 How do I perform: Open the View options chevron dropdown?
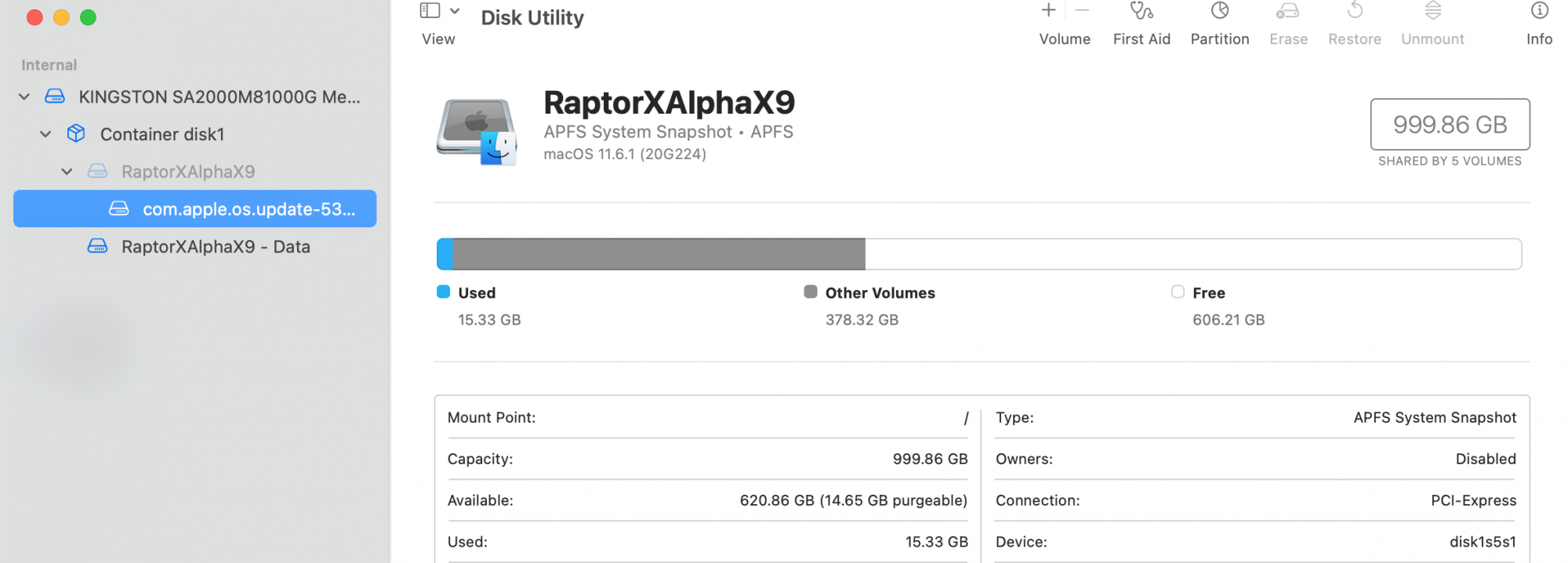coord(455,11)
